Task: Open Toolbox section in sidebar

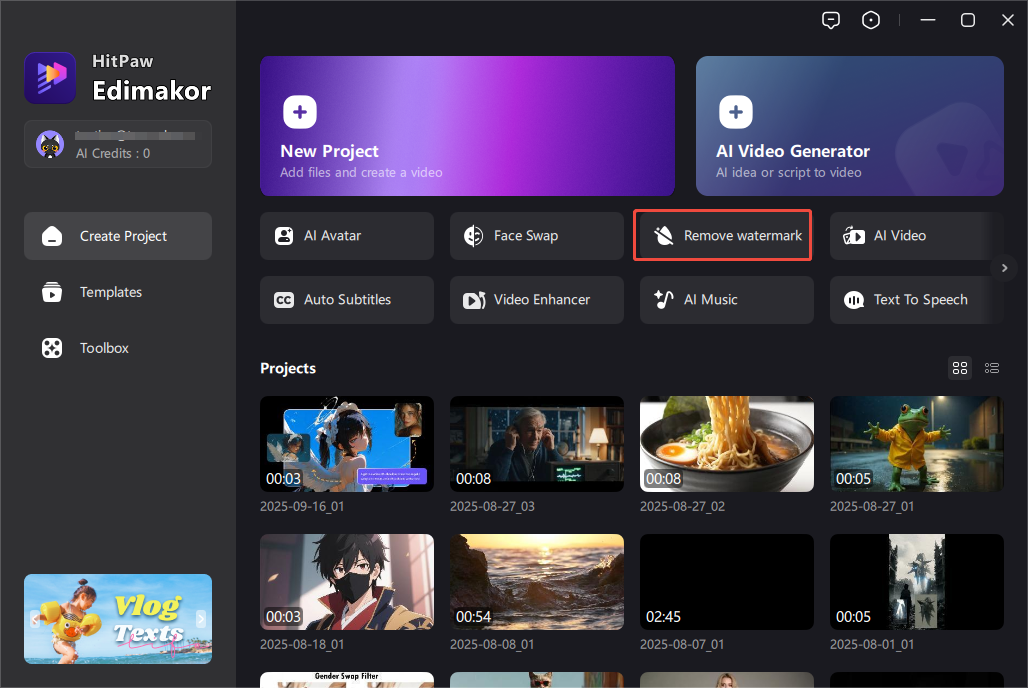Action: point(118,348)
